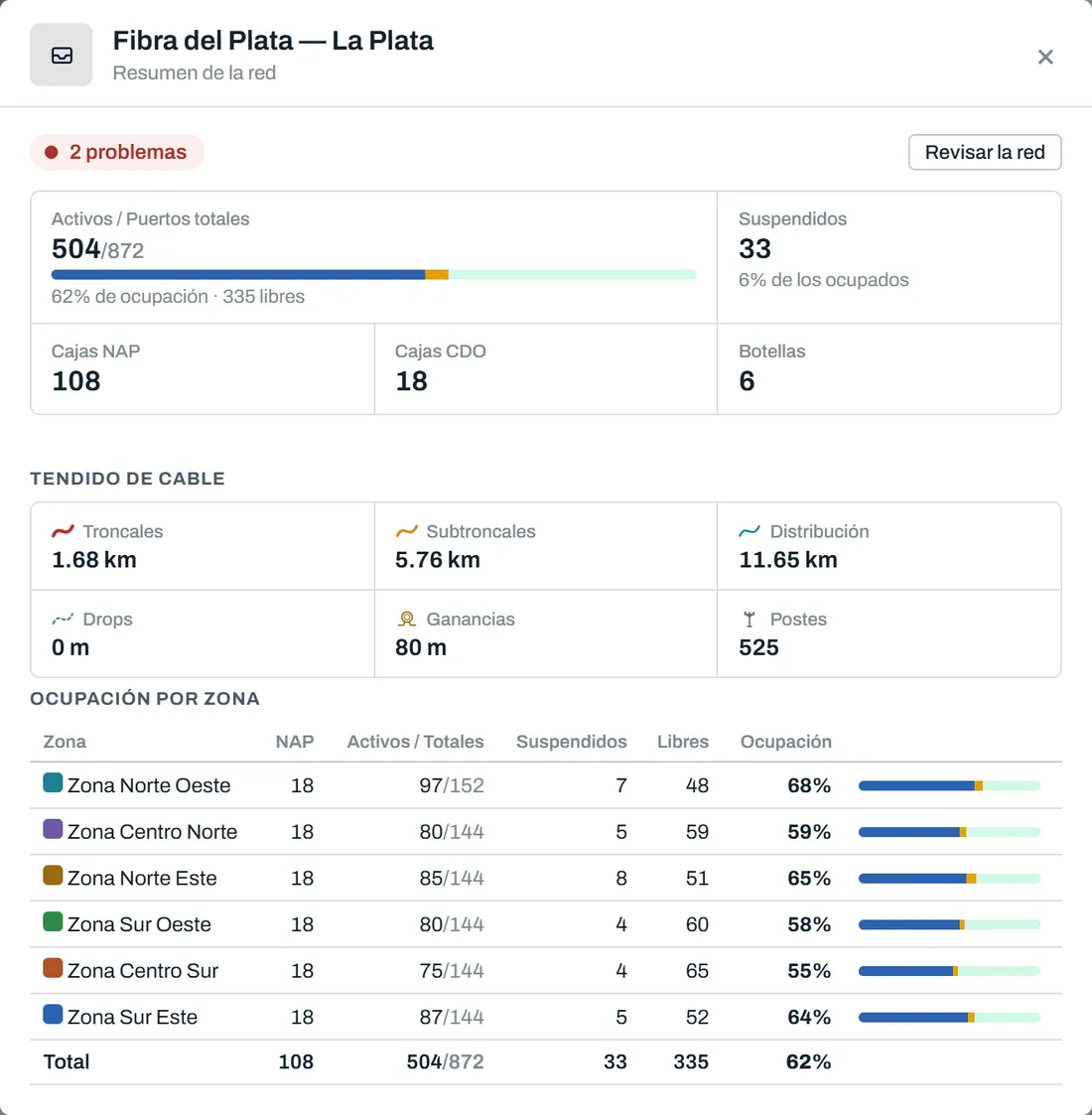Click the Resumen de la red subtitle
1092x1115 pixels.
click(195, 72)
